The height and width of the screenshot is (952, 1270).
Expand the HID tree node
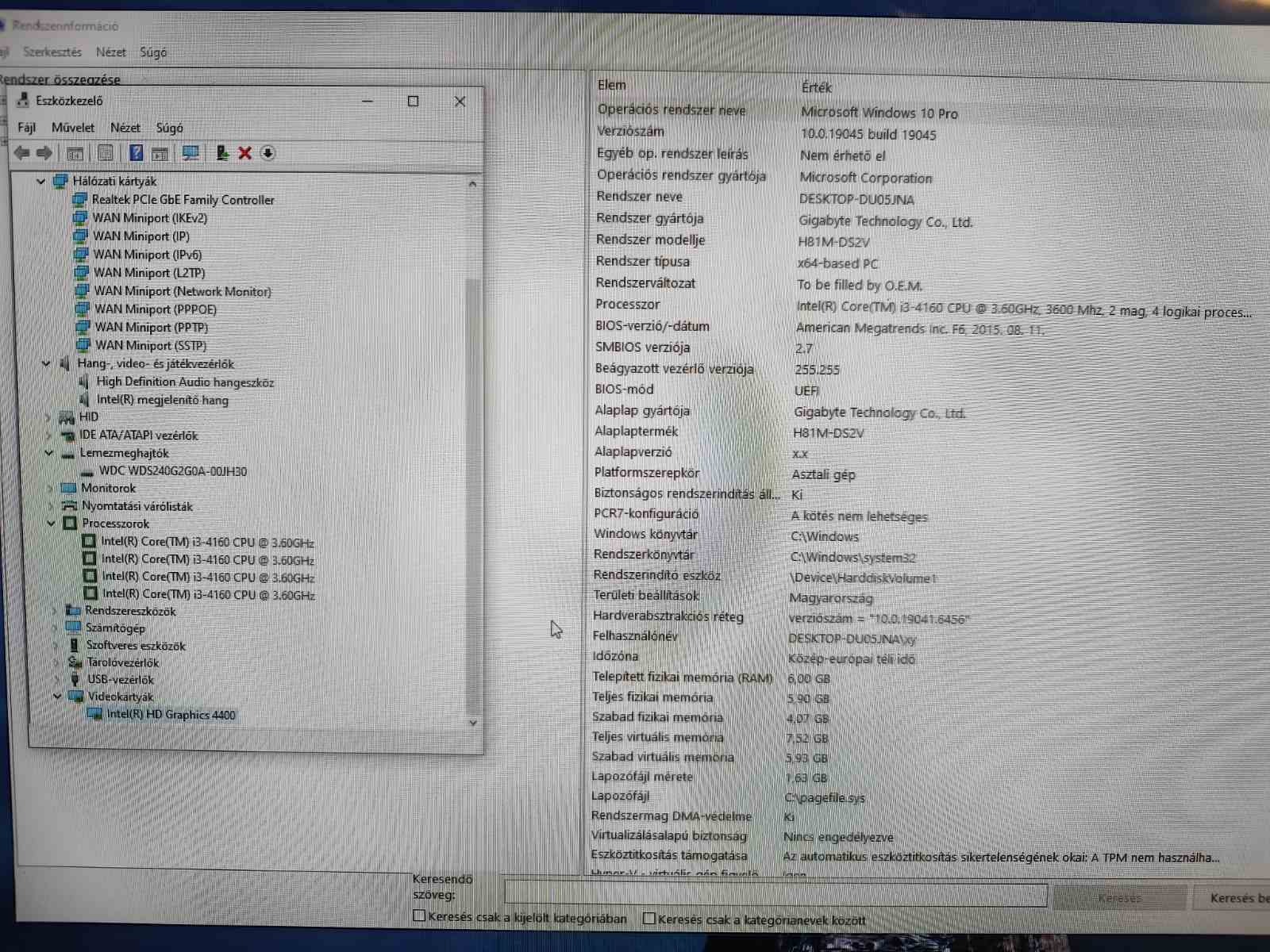pyautogui.click(x=47, y=417)
